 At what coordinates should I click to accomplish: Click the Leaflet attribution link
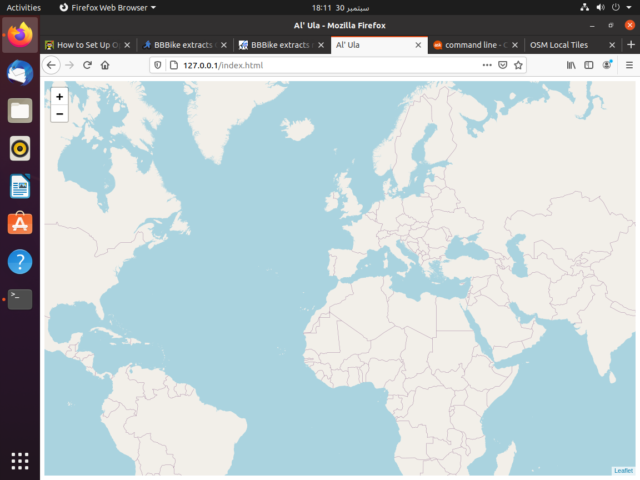[x=622, y=470]
